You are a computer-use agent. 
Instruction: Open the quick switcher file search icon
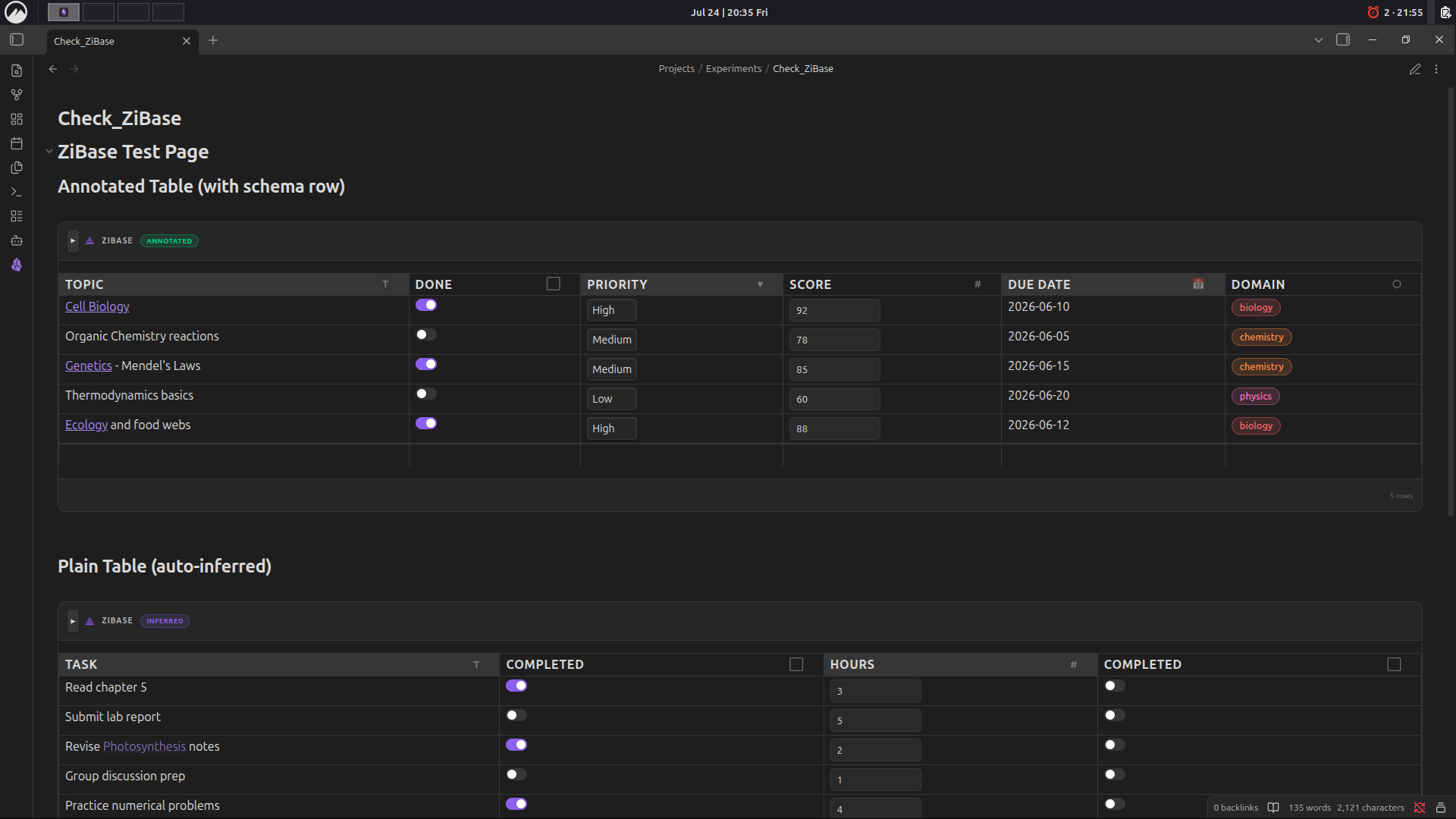click(17, 71)
